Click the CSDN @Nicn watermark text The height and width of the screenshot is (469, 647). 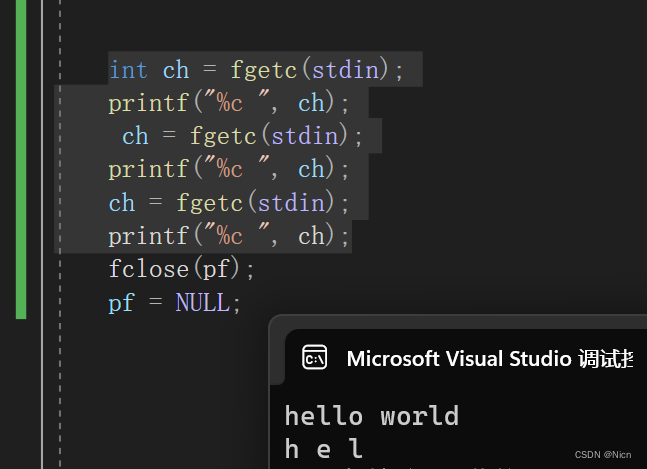coord(603,455)
